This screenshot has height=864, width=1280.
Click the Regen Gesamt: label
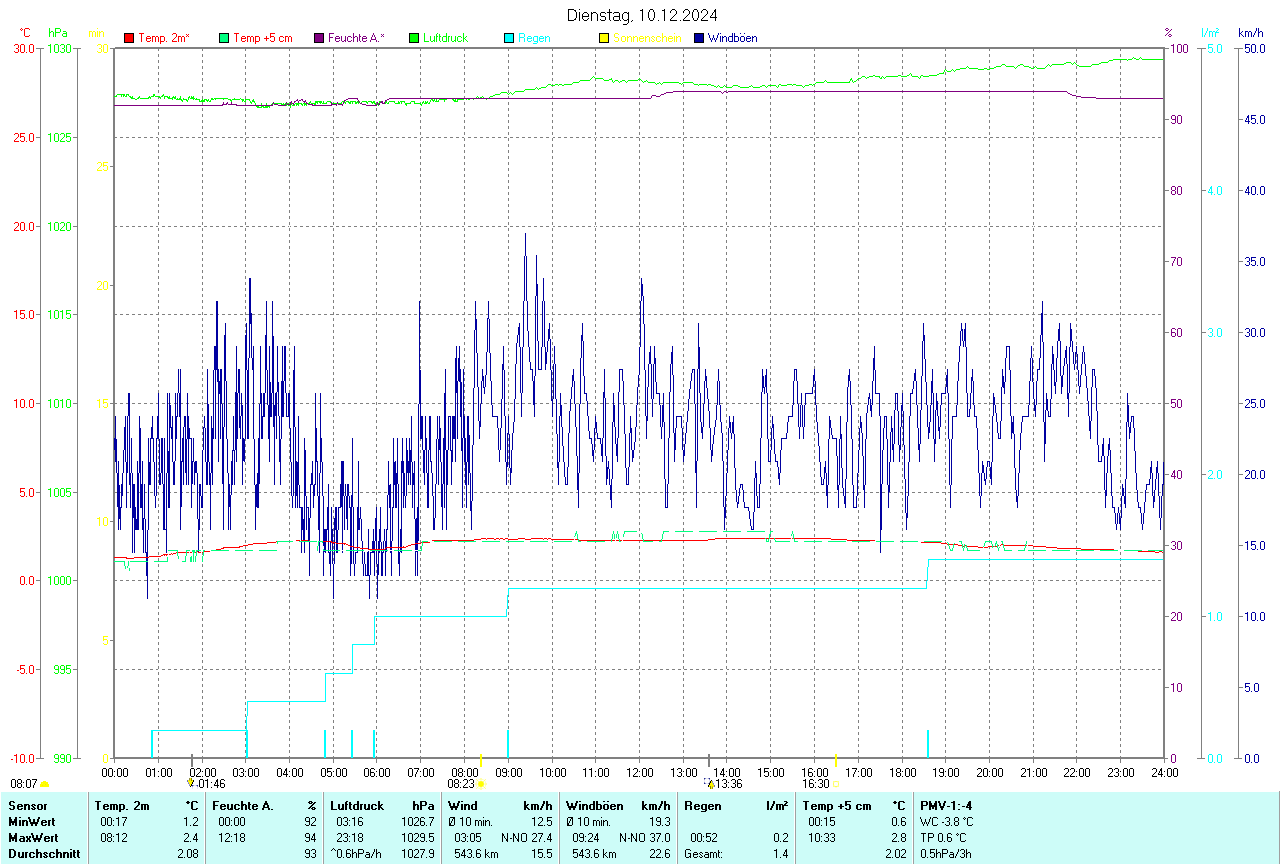[x=704, y=854]
